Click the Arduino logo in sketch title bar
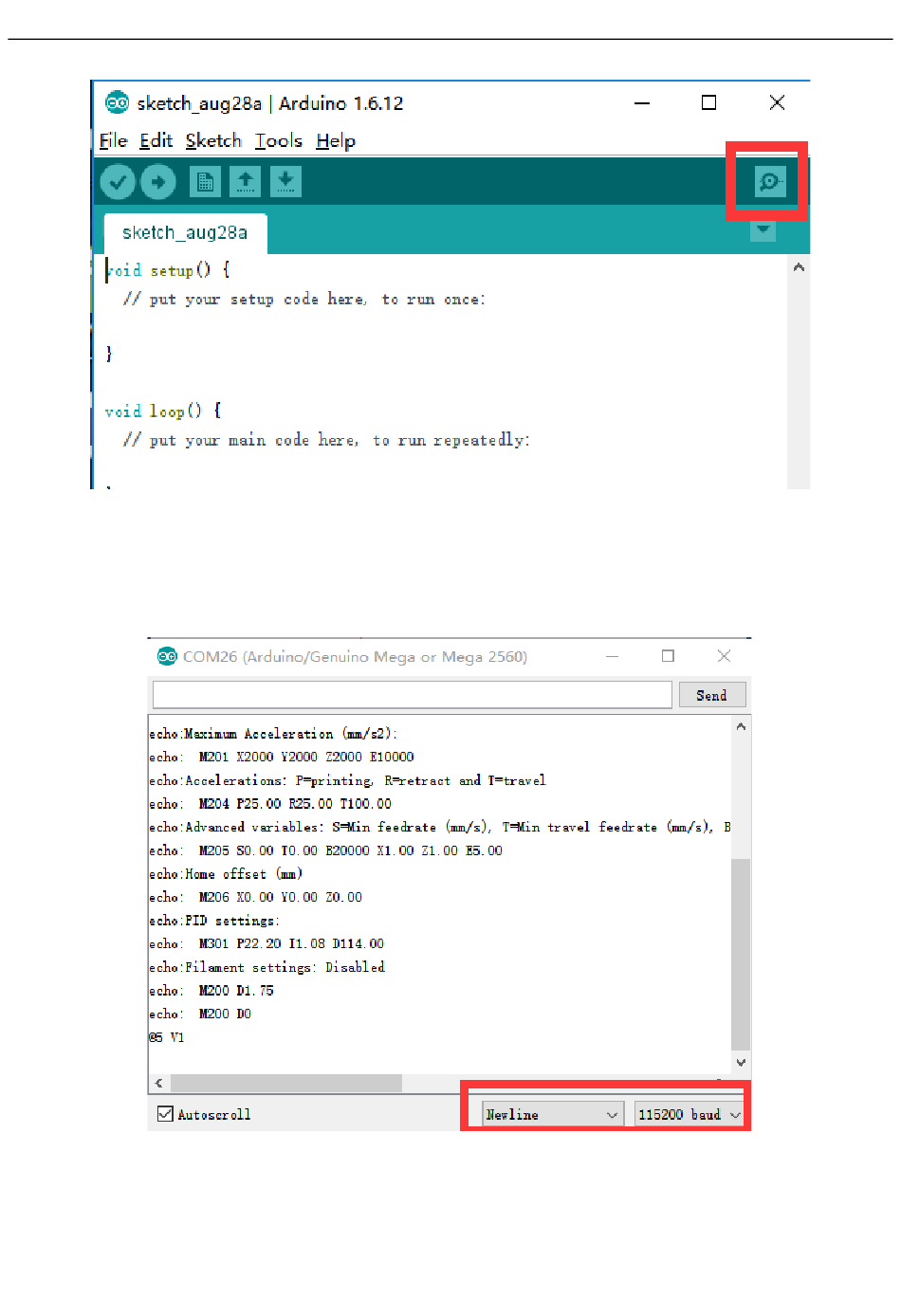The height and width of the screenshot is (1316, 901). point(117,102)
